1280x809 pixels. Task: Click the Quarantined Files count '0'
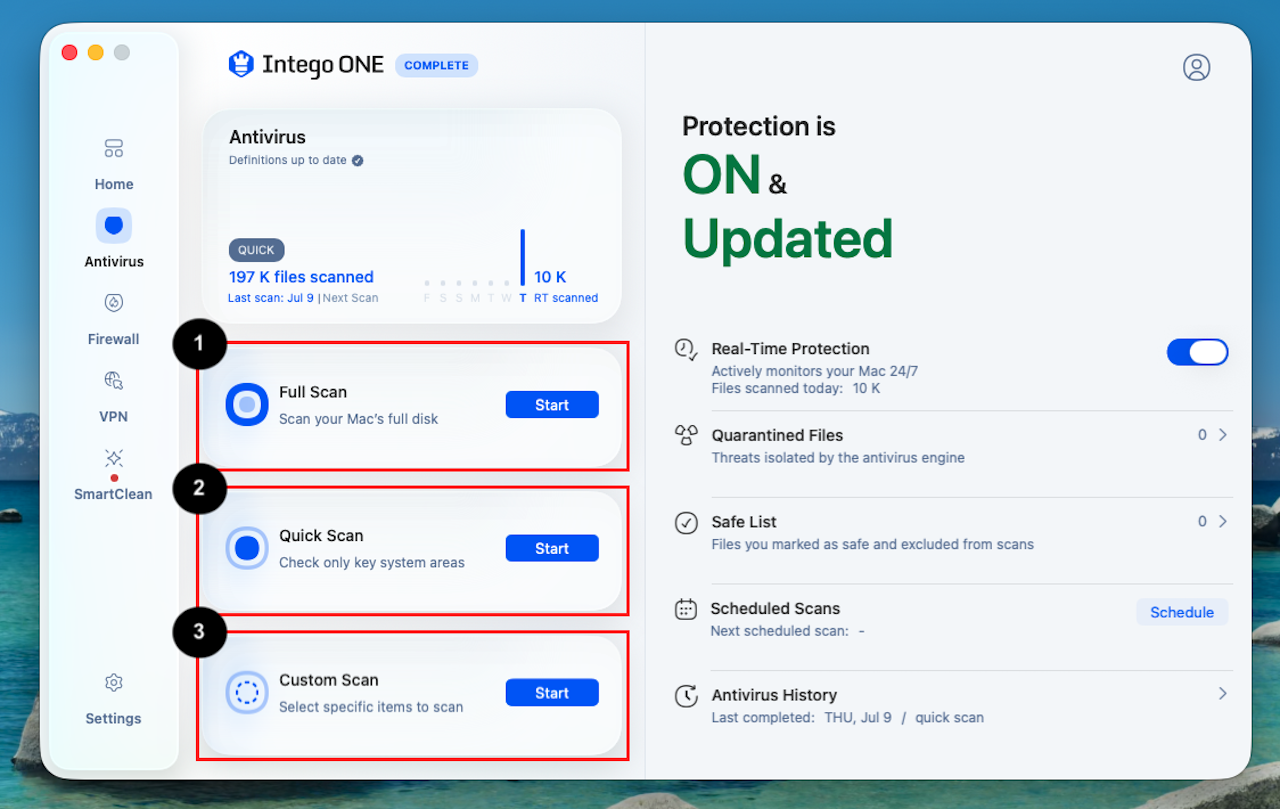coord(1202,435)
